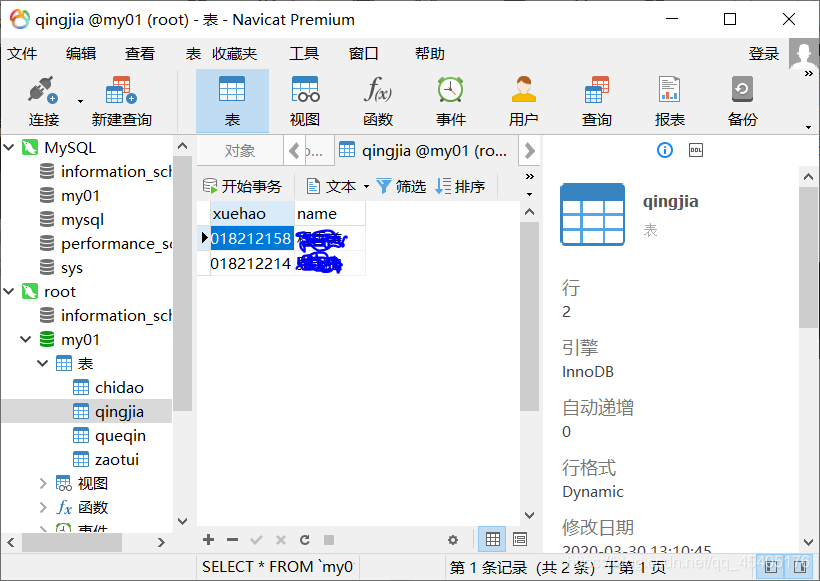This screenshot has height=581, width=820.
Task: Collapse the root connection node
Action: [9, 291]
